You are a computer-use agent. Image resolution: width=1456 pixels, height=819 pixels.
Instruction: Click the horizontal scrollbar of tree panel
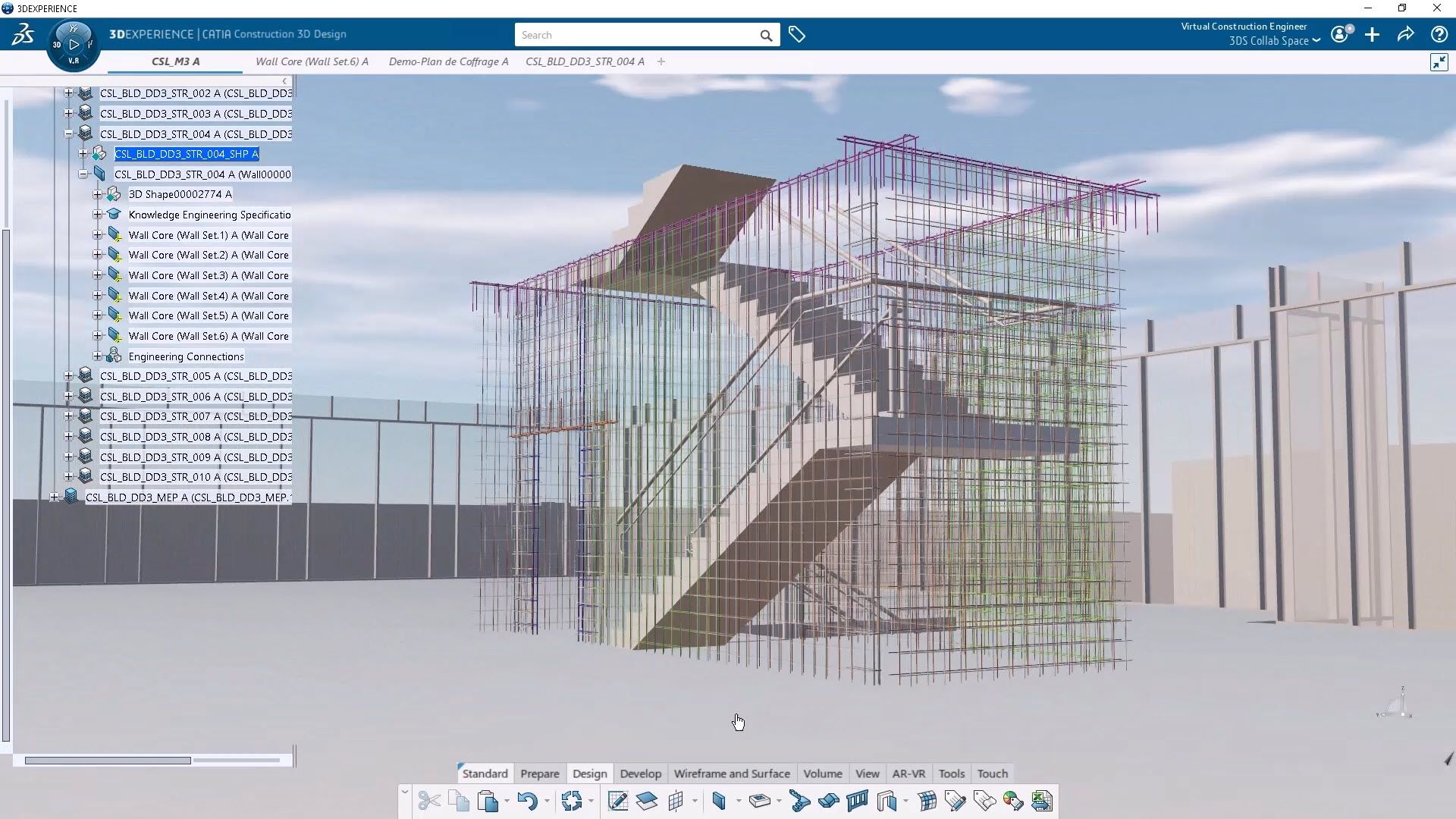pos(108,760)
